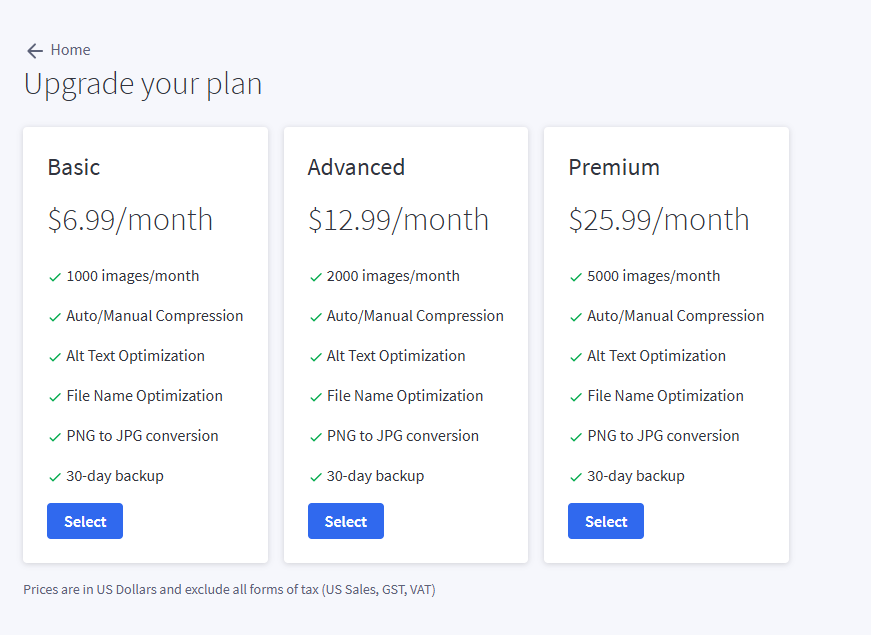The width and height of the screenshot is (871, 635).
Task: Click the Upgrade your plan title
Action: 143,84
